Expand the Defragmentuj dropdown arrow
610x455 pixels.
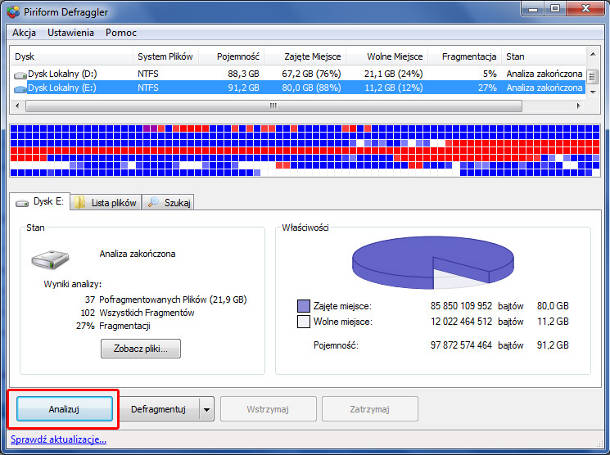[x=207, y=410]
